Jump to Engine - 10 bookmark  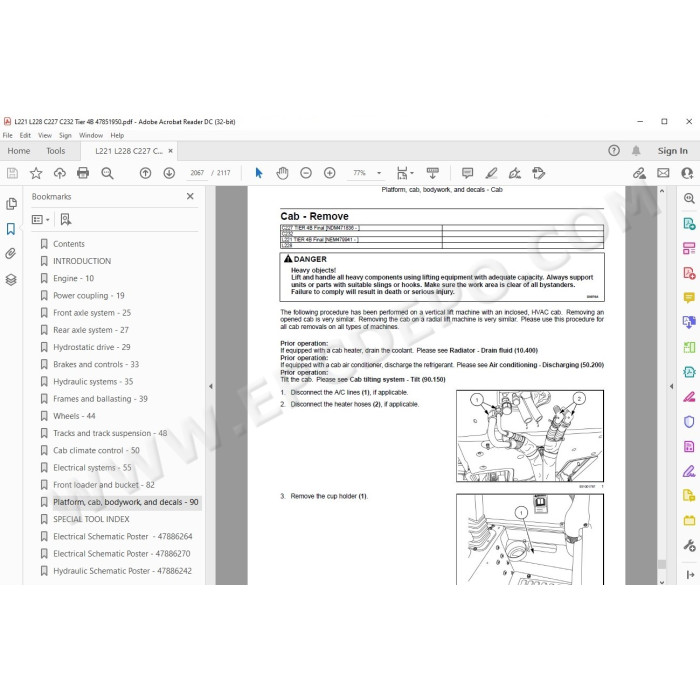(73, 278)
